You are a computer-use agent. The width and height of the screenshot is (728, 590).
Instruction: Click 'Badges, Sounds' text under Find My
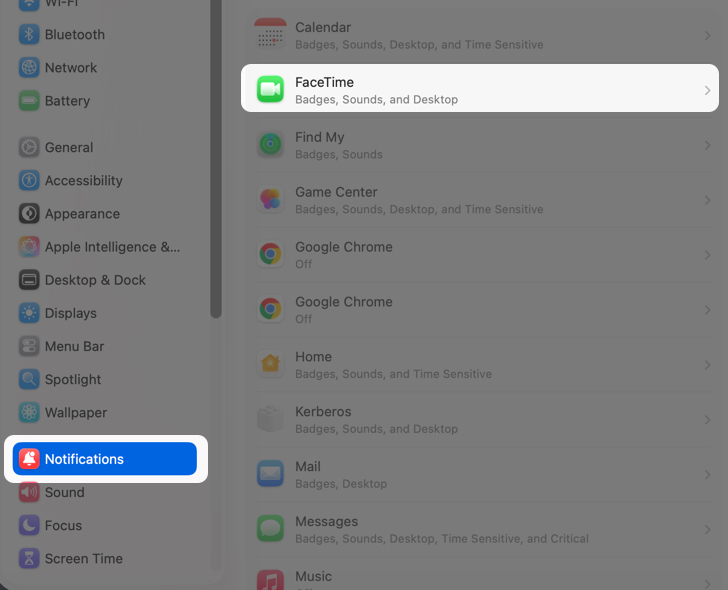point(339,154)
